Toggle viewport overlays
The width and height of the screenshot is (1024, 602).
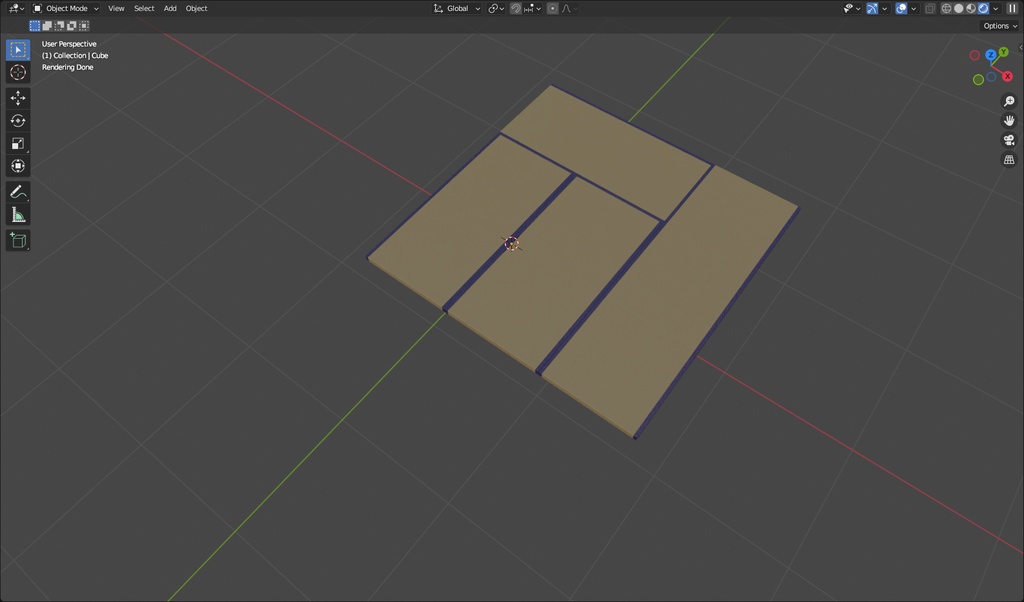click(901, 8)
